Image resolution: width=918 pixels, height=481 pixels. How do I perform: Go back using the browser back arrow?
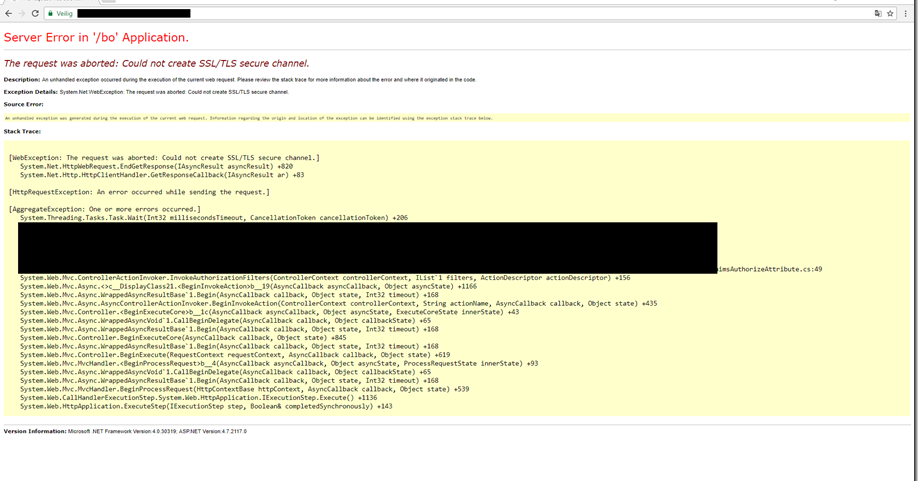pyautogui.click(x=8, y=13)
